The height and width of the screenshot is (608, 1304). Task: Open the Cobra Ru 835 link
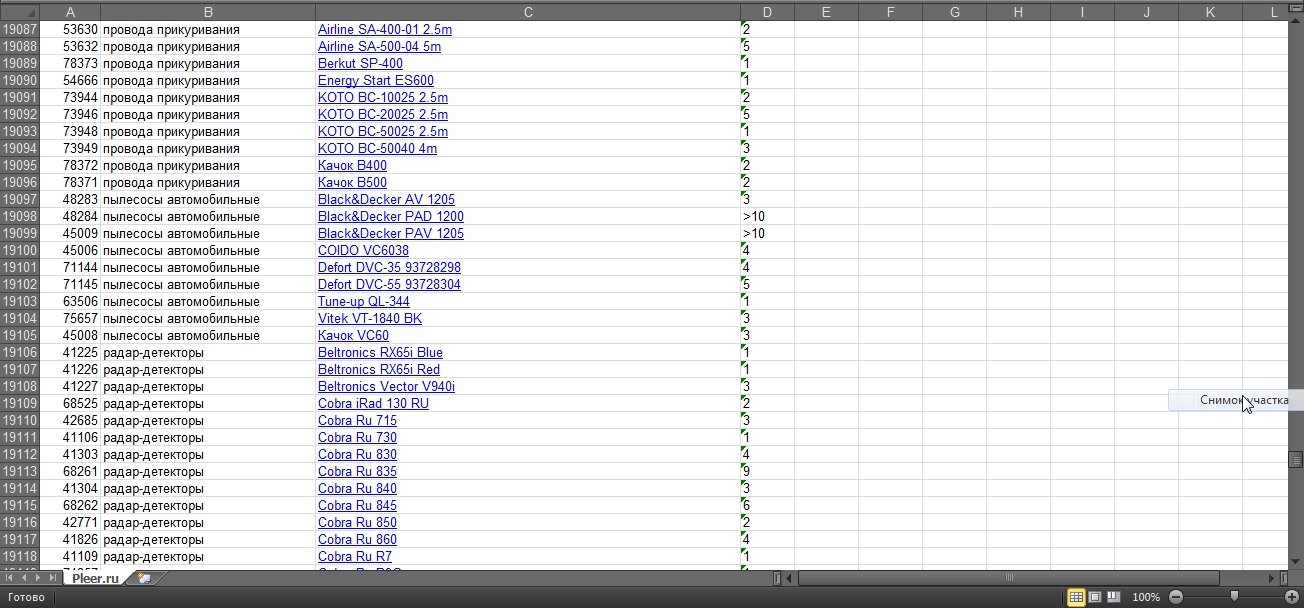pos(357,472)
